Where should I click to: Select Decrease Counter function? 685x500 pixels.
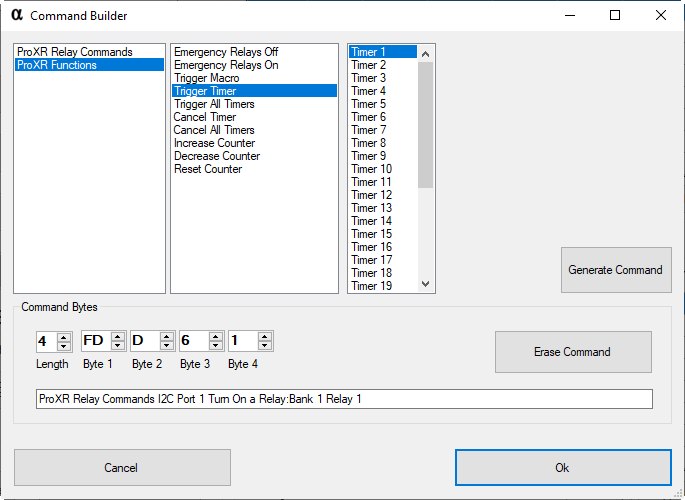point(254,156)
